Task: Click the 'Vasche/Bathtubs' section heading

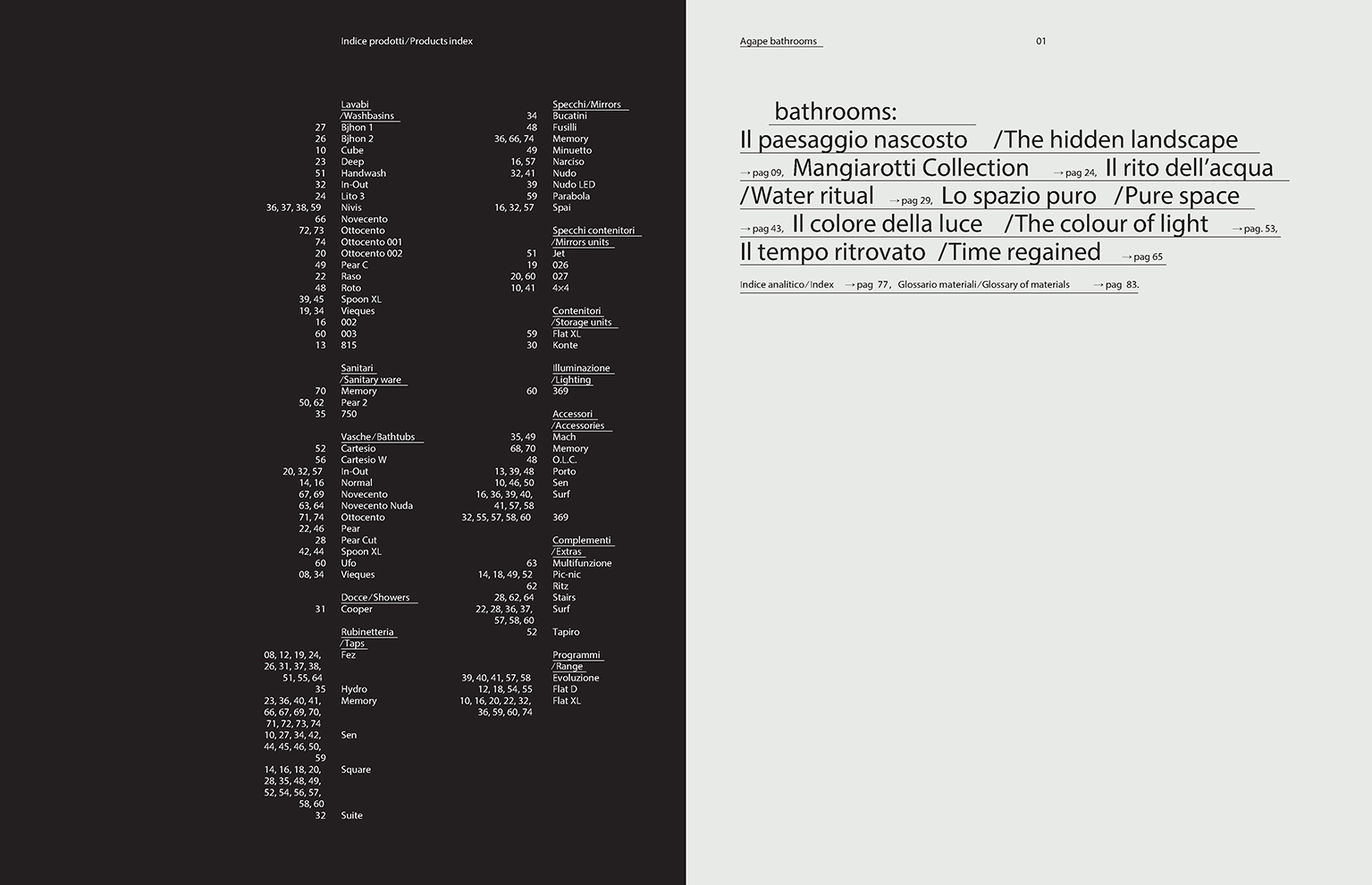Action: point(378,437)
